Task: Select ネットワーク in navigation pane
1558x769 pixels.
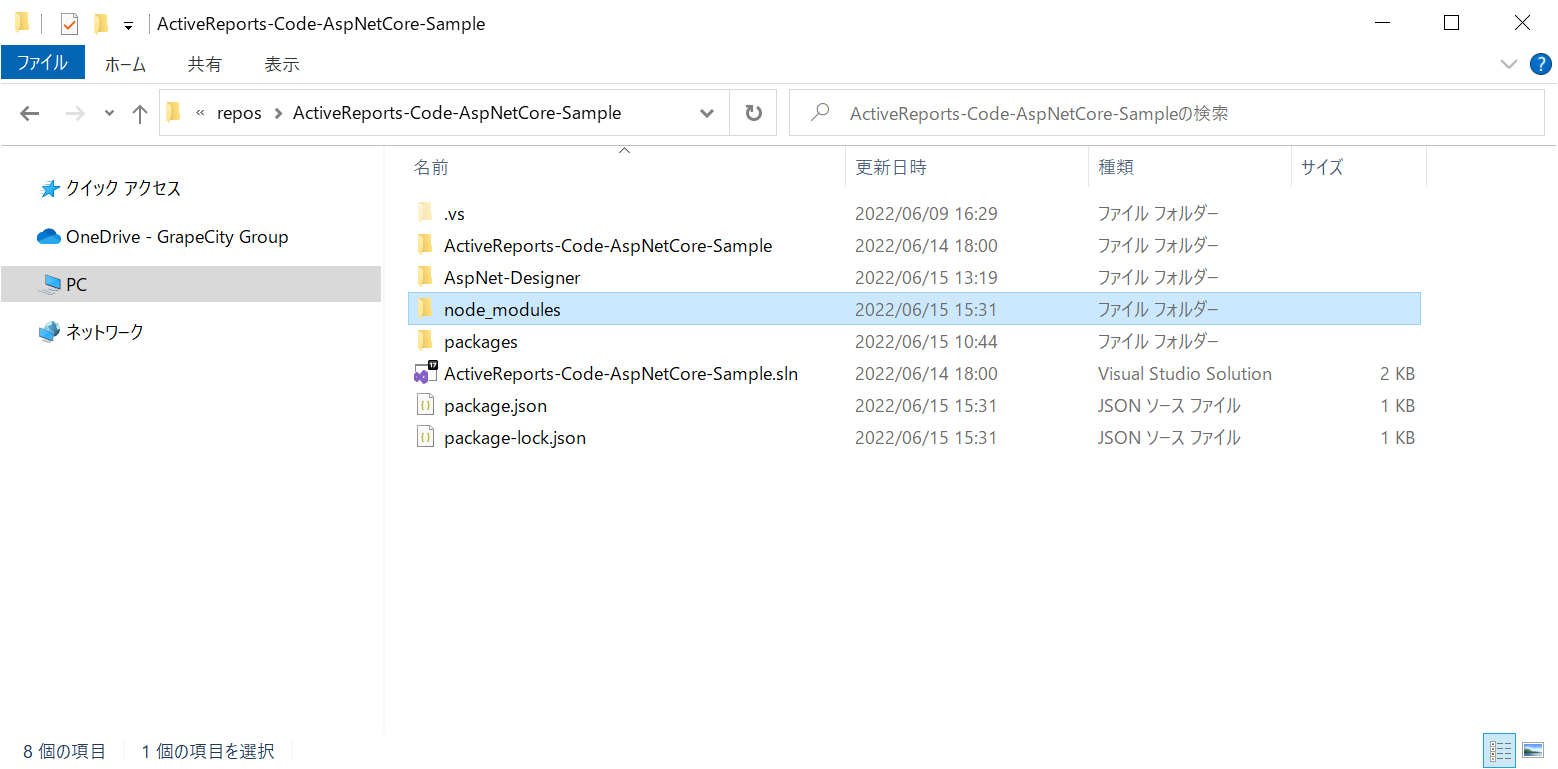Action: 105,331
